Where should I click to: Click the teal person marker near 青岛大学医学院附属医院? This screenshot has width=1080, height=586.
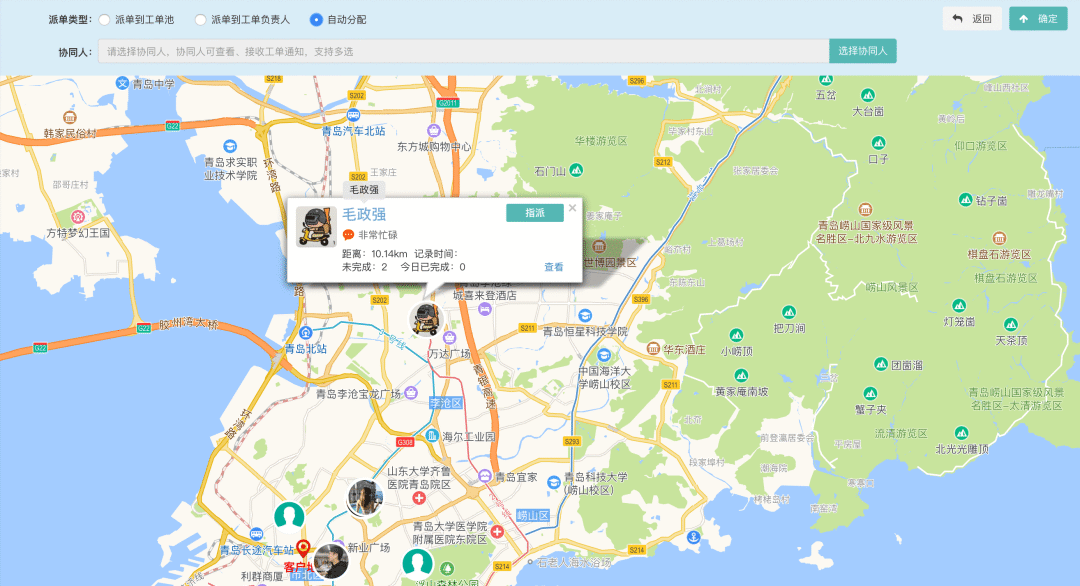417,564
